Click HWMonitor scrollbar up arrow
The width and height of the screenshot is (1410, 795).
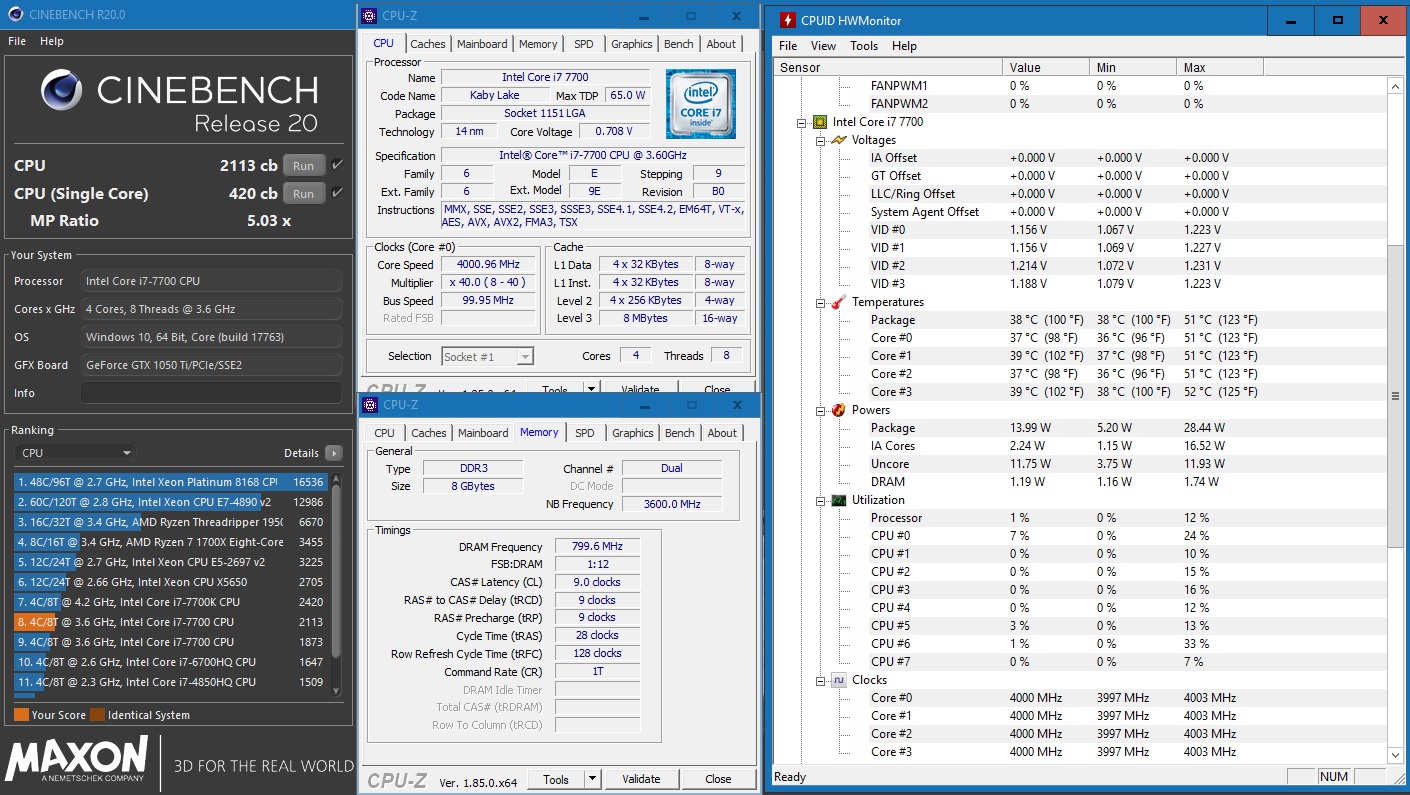pyautogui.click(x=1396, y=86)
